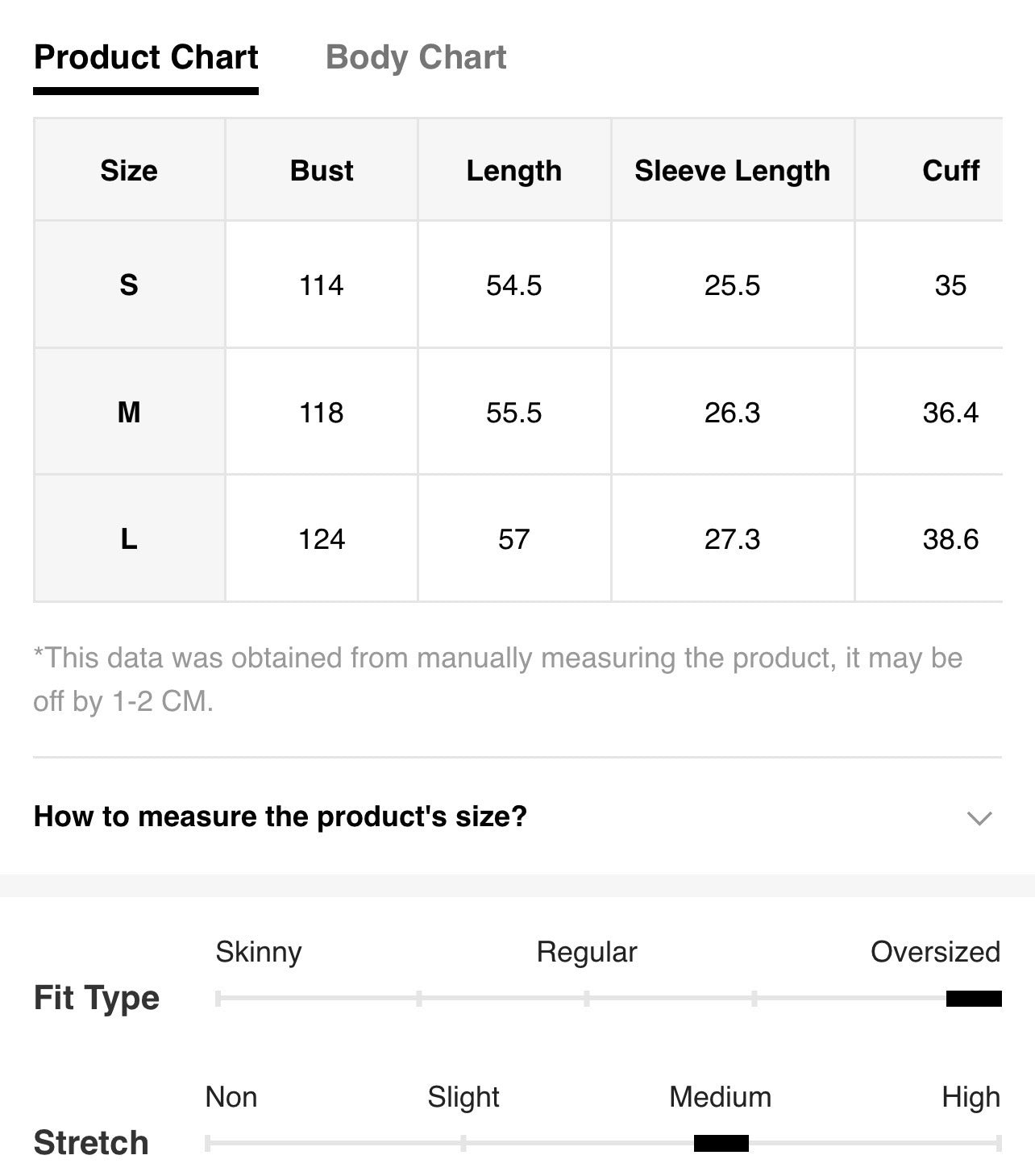Select the Product Chart tab
Viewport: 1035px width, 1176px height.
(x=146, y=58)
